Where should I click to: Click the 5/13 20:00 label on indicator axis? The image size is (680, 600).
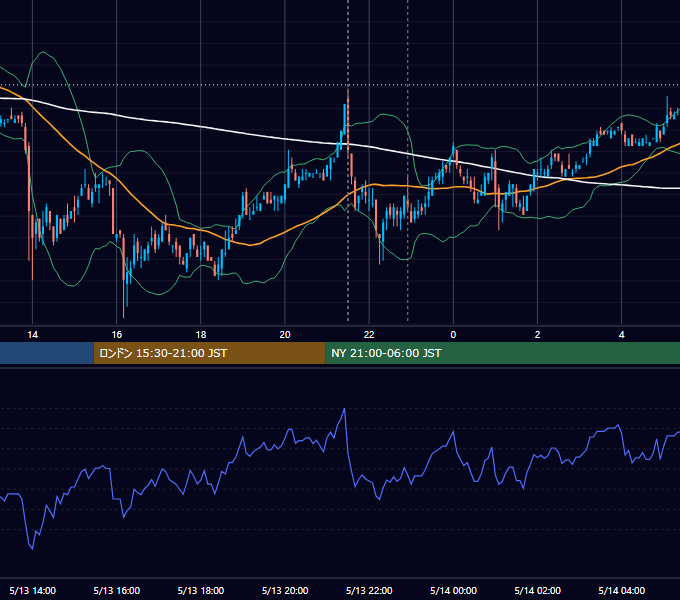coord(285,590)
